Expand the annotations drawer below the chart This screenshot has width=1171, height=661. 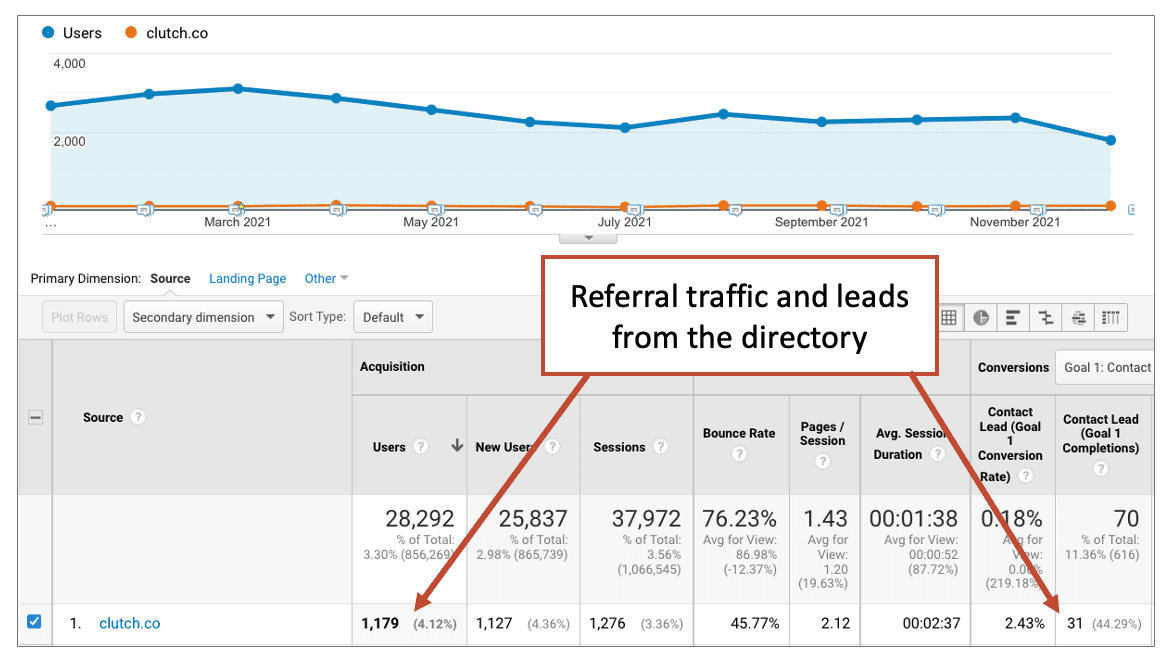pos(588,238)
